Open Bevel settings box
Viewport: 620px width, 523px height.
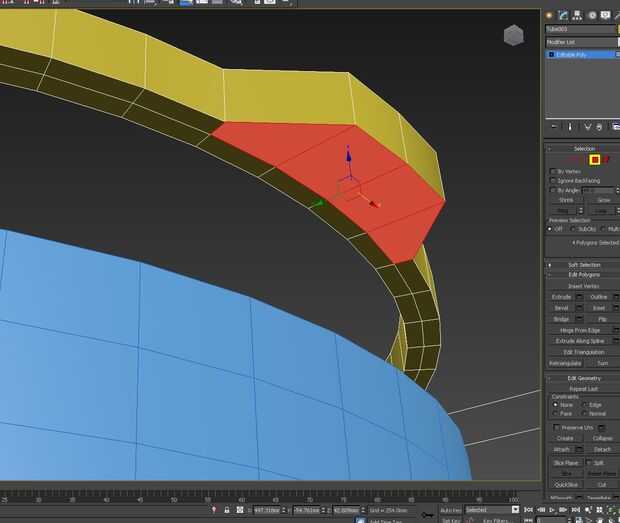[x=580, y=308]
